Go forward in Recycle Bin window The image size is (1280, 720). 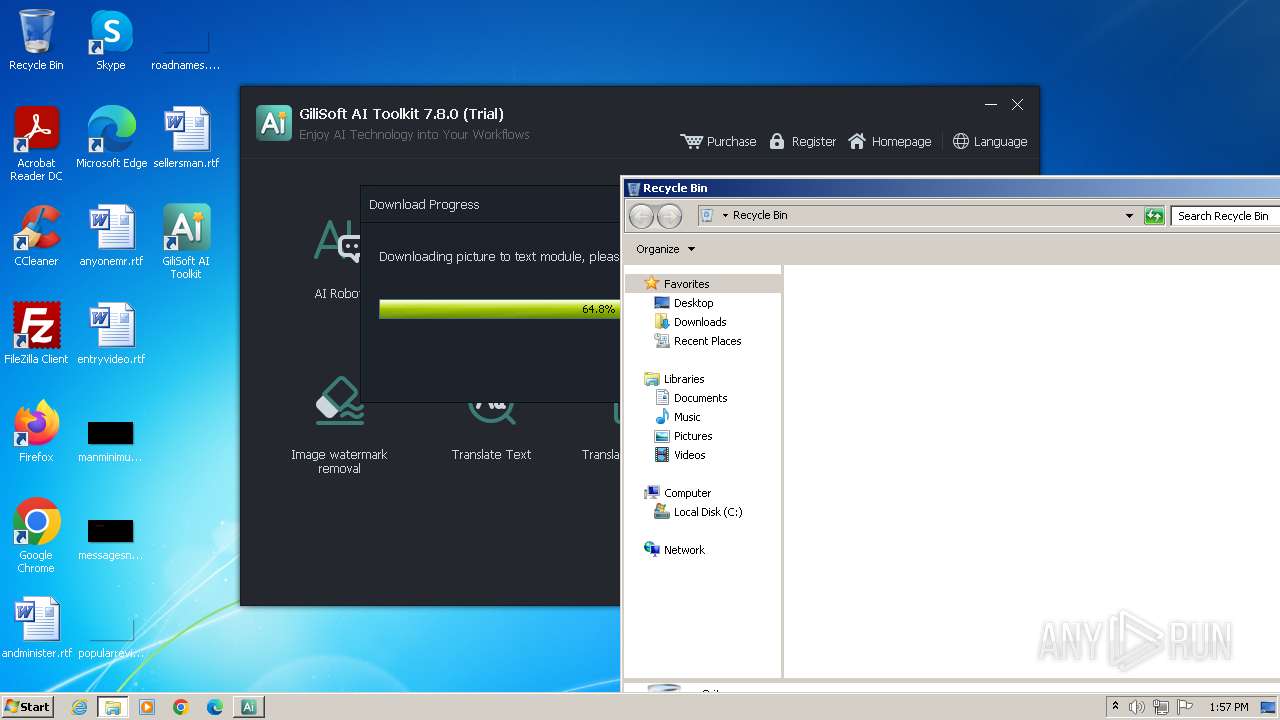tap(669, 215)
